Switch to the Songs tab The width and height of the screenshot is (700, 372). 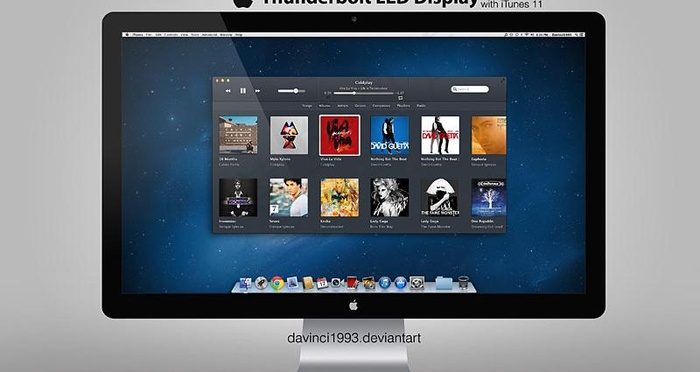[x=307, y=106]
